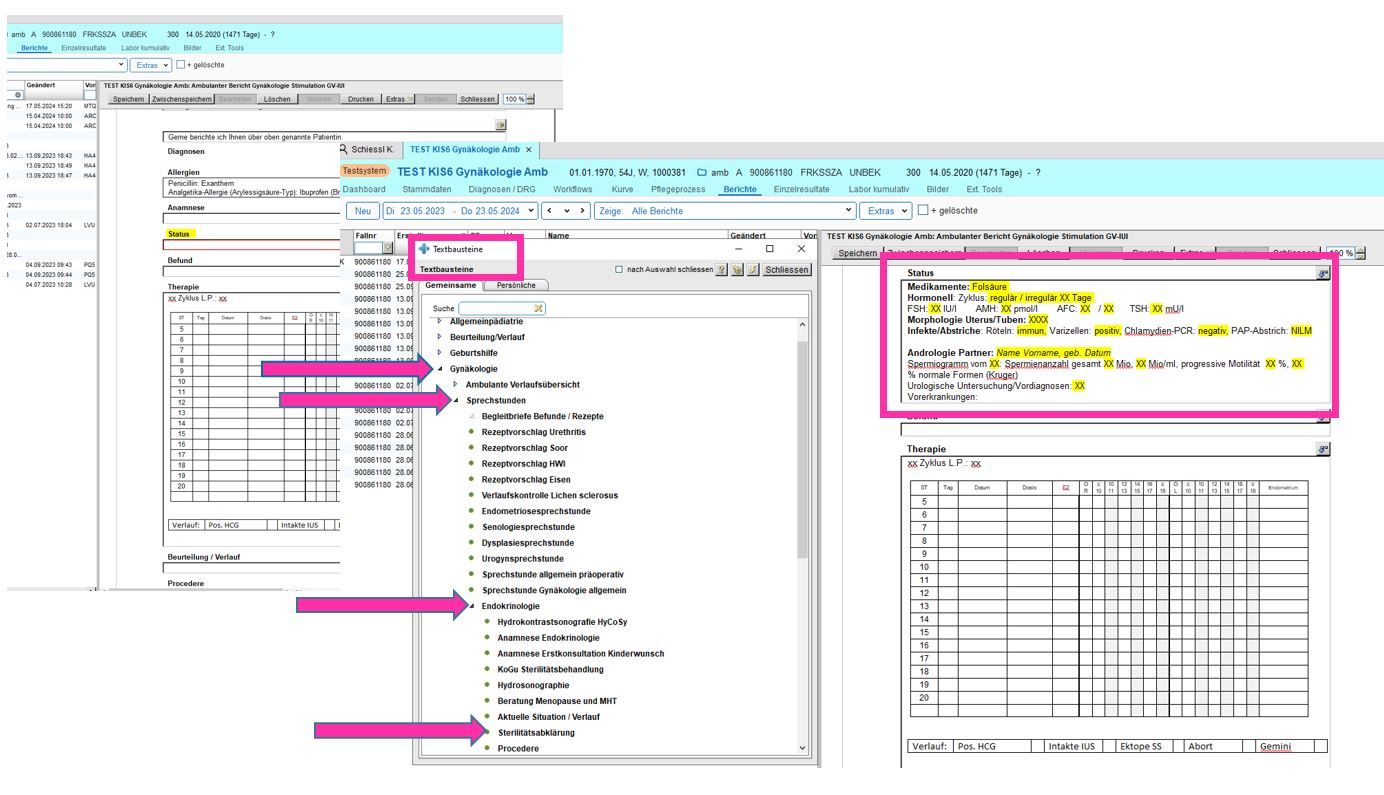Switch to the Persönliche tab

tap(515, 286)
